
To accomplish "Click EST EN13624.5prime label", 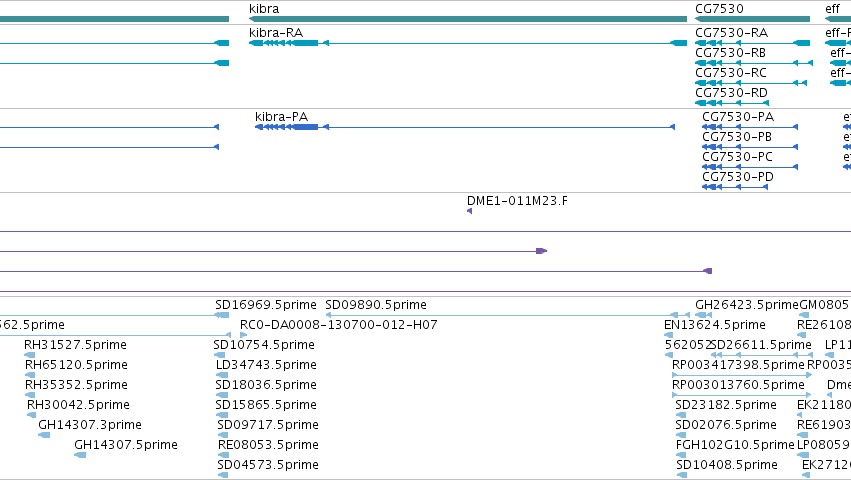I will pyautogui.click(x=715, y=325).
